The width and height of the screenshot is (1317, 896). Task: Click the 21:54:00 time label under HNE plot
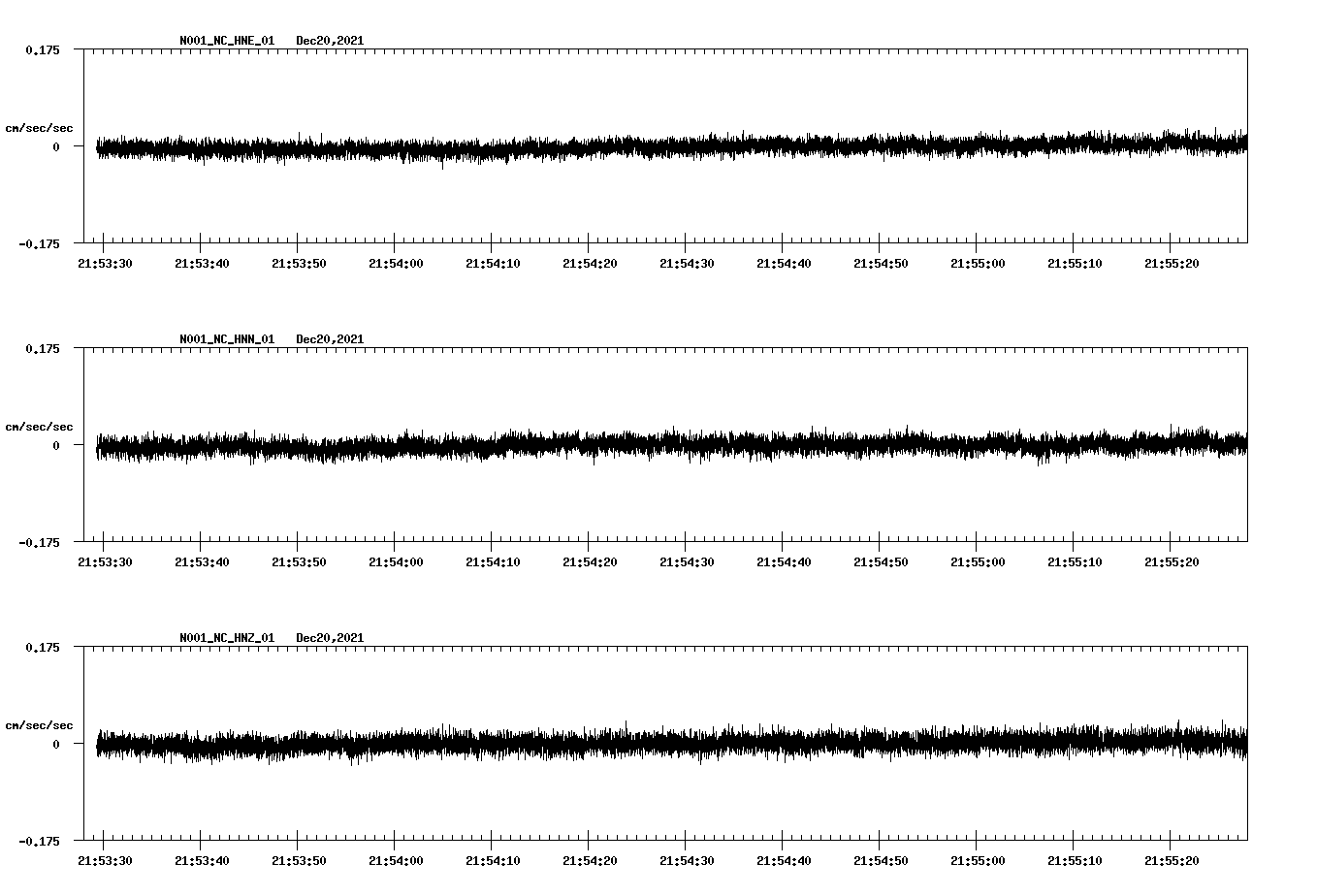pyautogui.click(x=396, y=264)
